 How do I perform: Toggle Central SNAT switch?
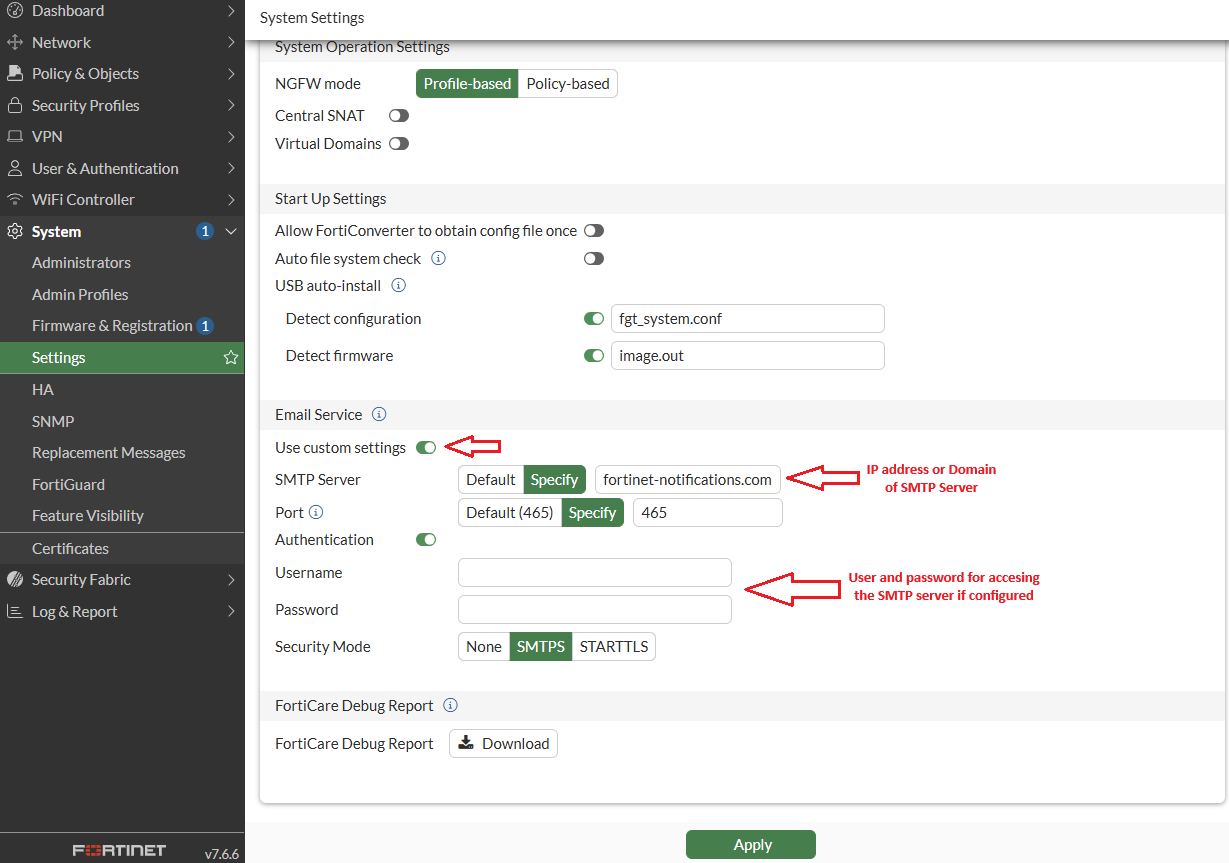point(399,116)
